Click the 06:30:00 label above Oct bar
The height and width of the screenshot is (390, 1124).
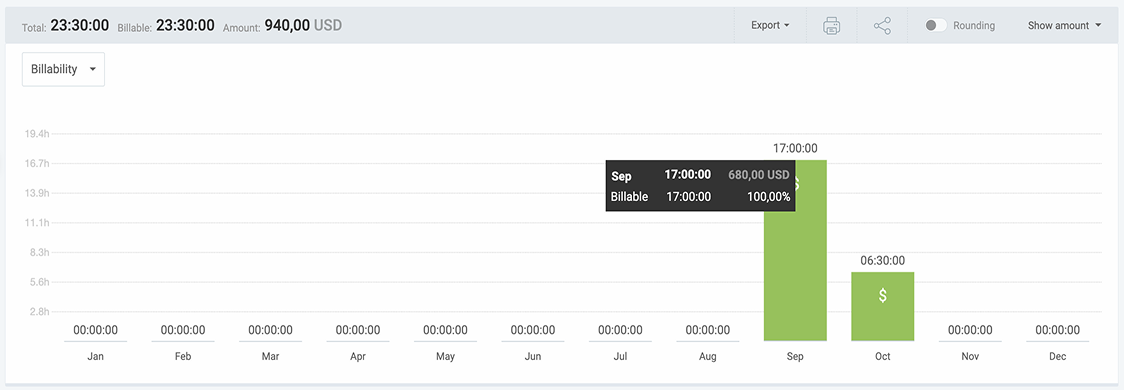point(882,260)
